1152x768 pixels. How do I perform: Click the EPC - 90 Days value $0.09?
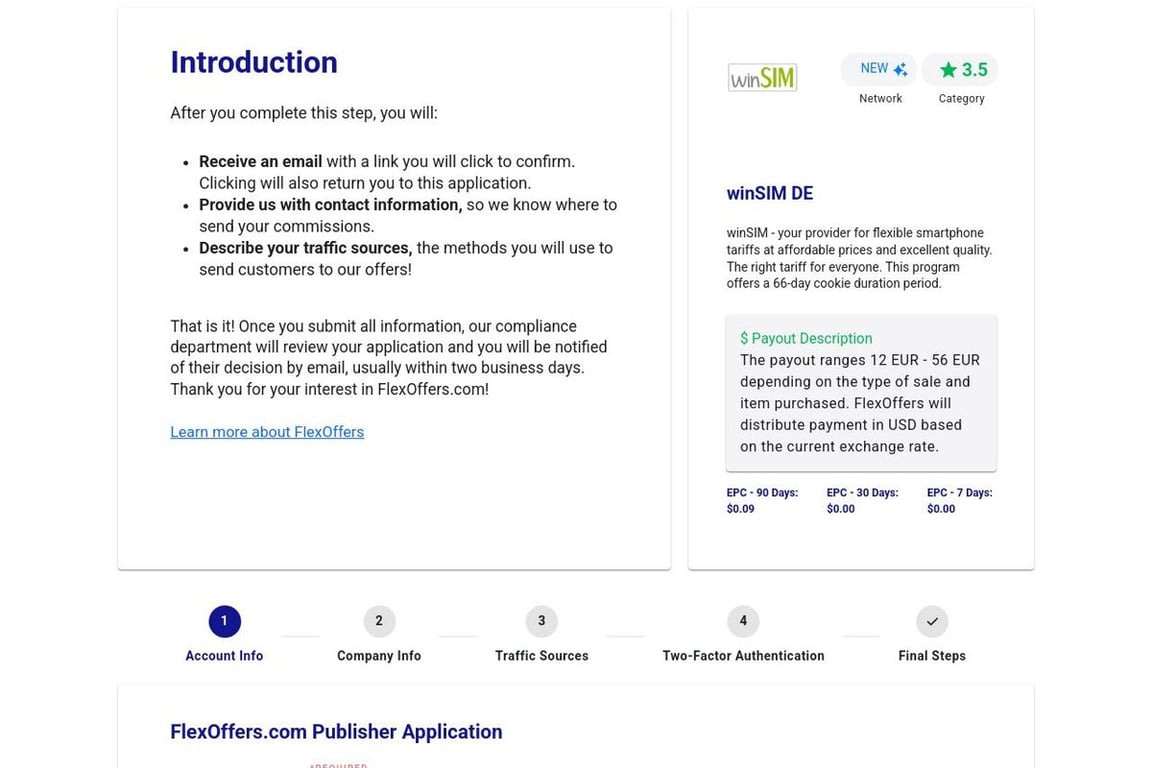(741, 509)
